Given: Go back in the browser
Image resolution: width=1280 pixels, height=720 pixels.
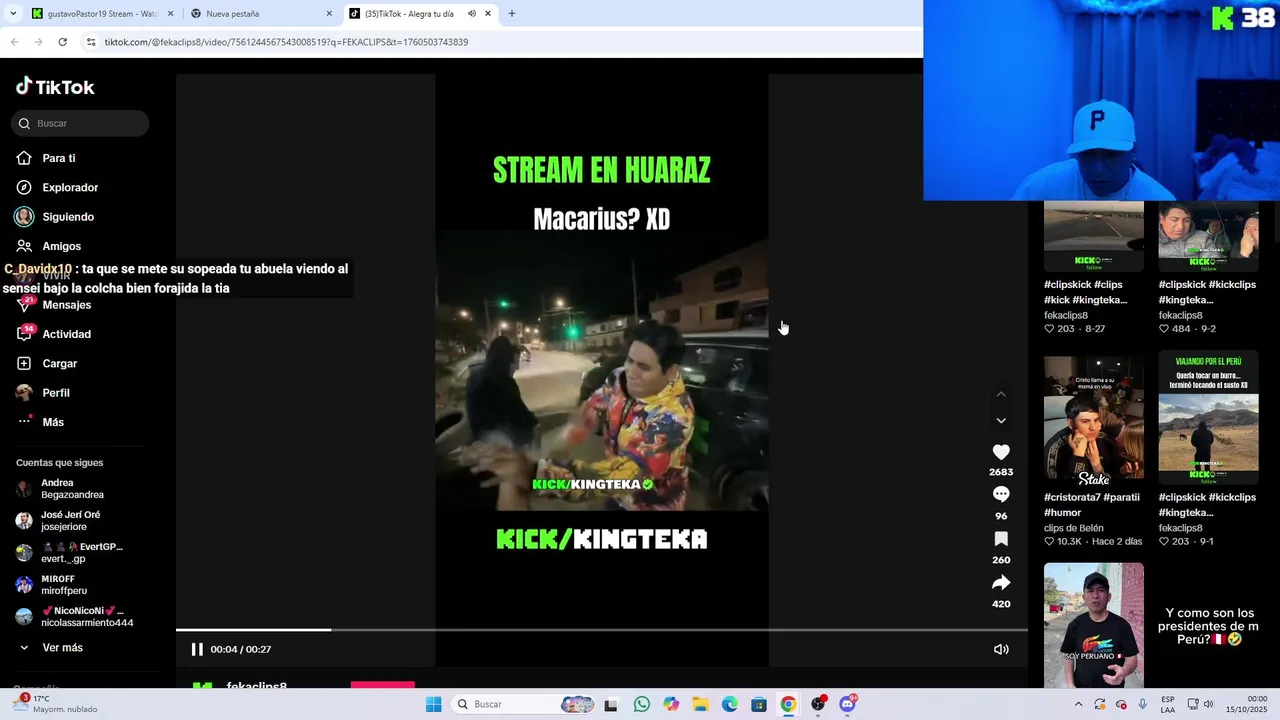Looking at the screenshot, I should [14, 42].
